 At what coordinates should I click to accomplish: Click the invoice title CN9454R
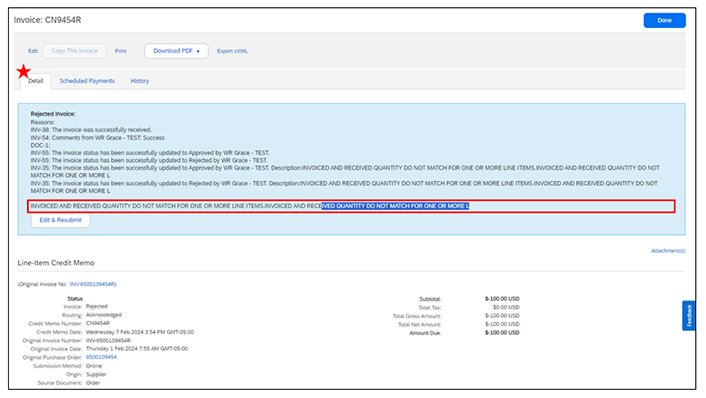[x=63, y=20]
